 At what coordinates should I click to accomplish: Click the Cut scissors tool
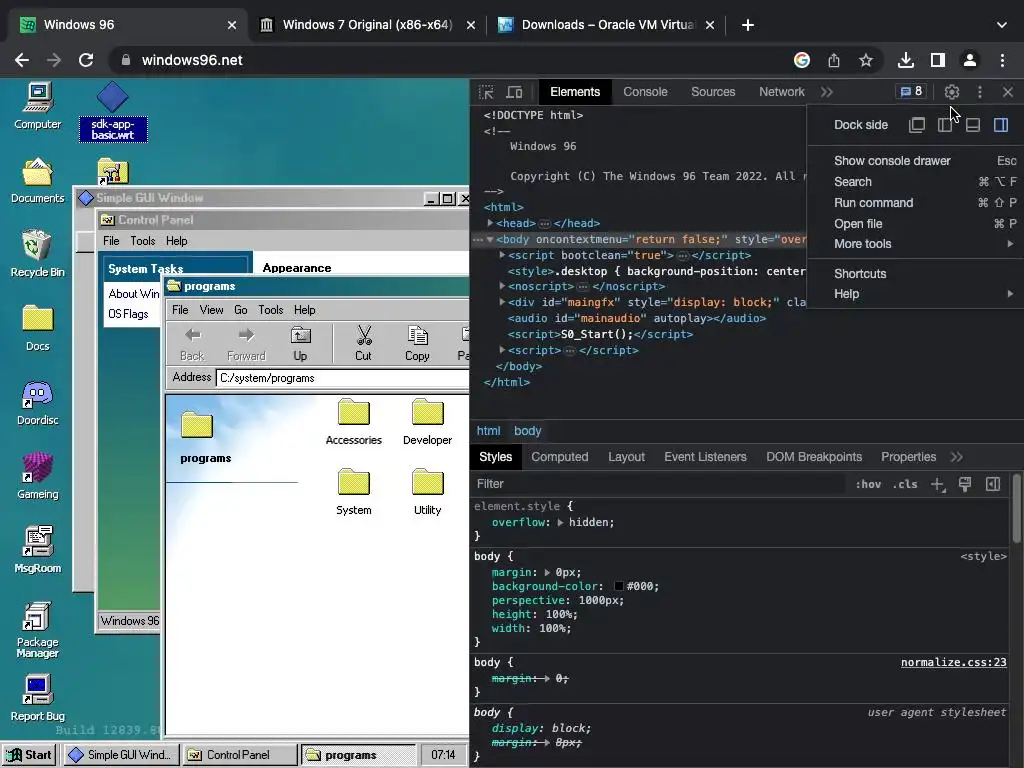point(363,344)
